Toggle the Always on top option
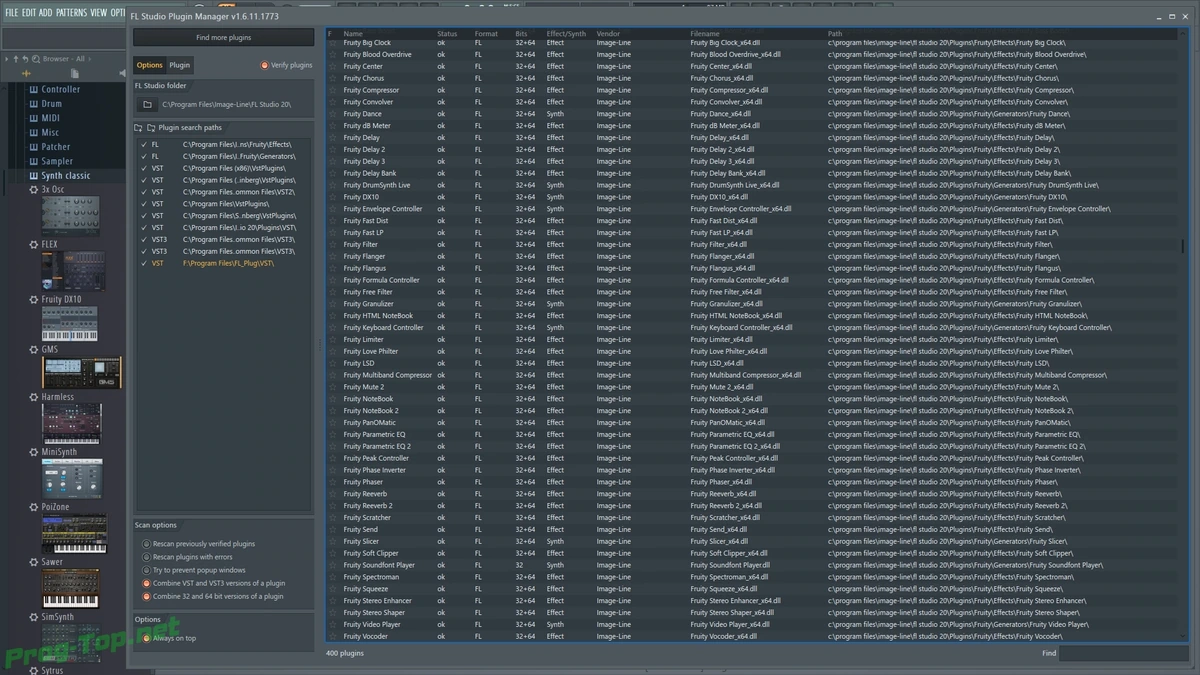1200x675 pixels. point(146,638)
